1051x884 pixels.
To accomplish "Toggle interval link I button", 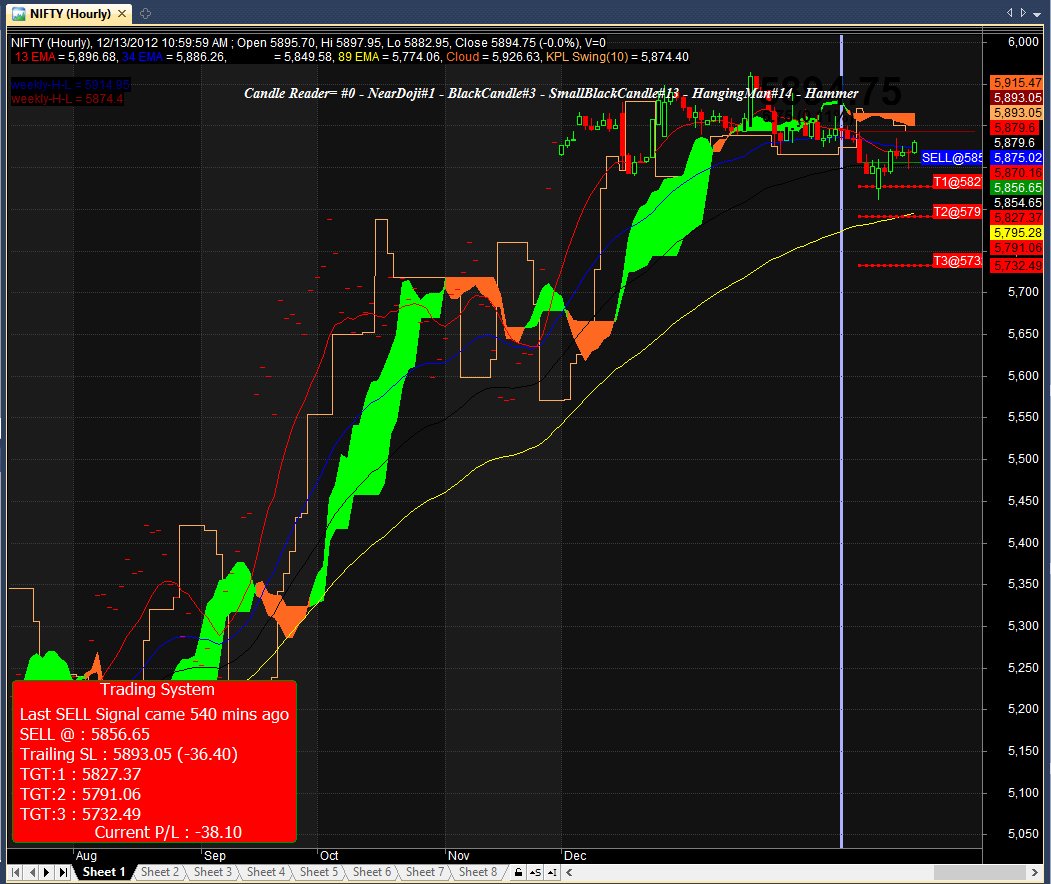I will pyautogui.click(x=552, y=872).
